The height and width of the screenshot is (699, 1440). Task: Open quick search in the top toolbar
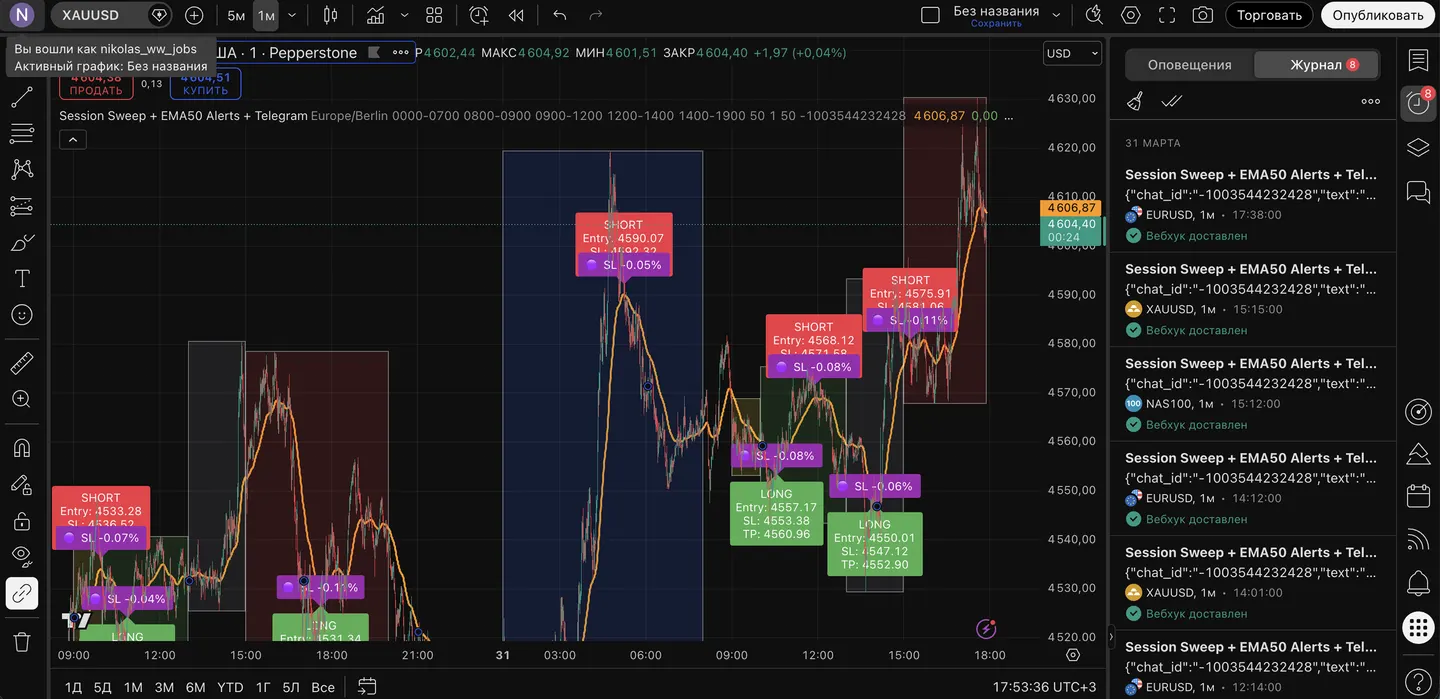(1094, 15)
